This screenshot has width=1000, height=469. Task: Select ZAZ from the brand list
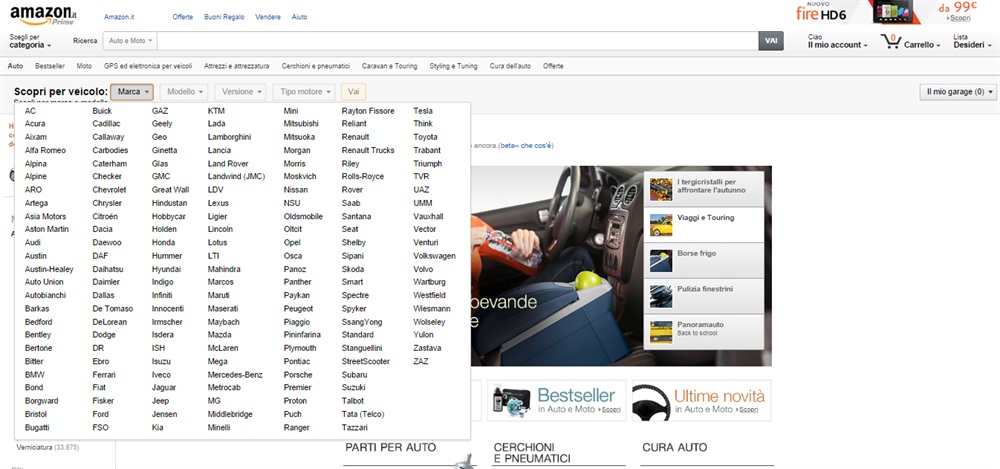(x=421, y=362)
